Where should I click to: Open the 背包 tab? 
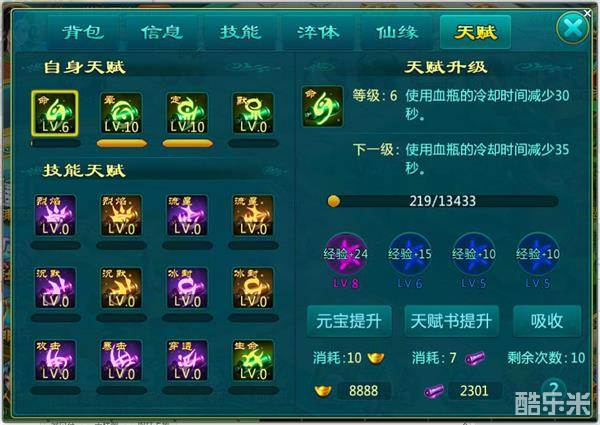pos(83,33)
